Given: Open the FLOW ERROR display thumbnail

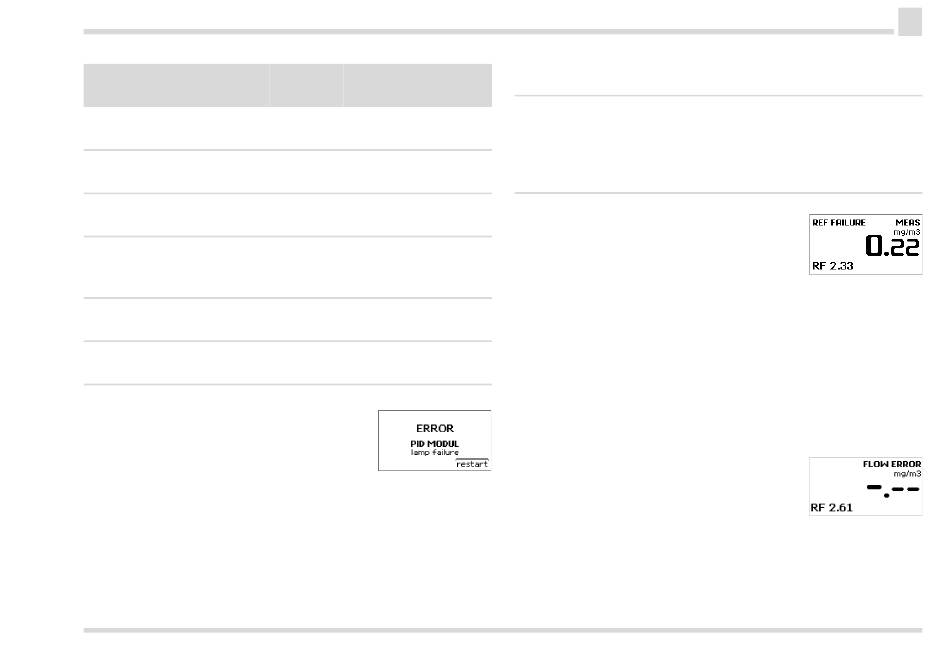Looking at the screenshot, I should (866, 487).
